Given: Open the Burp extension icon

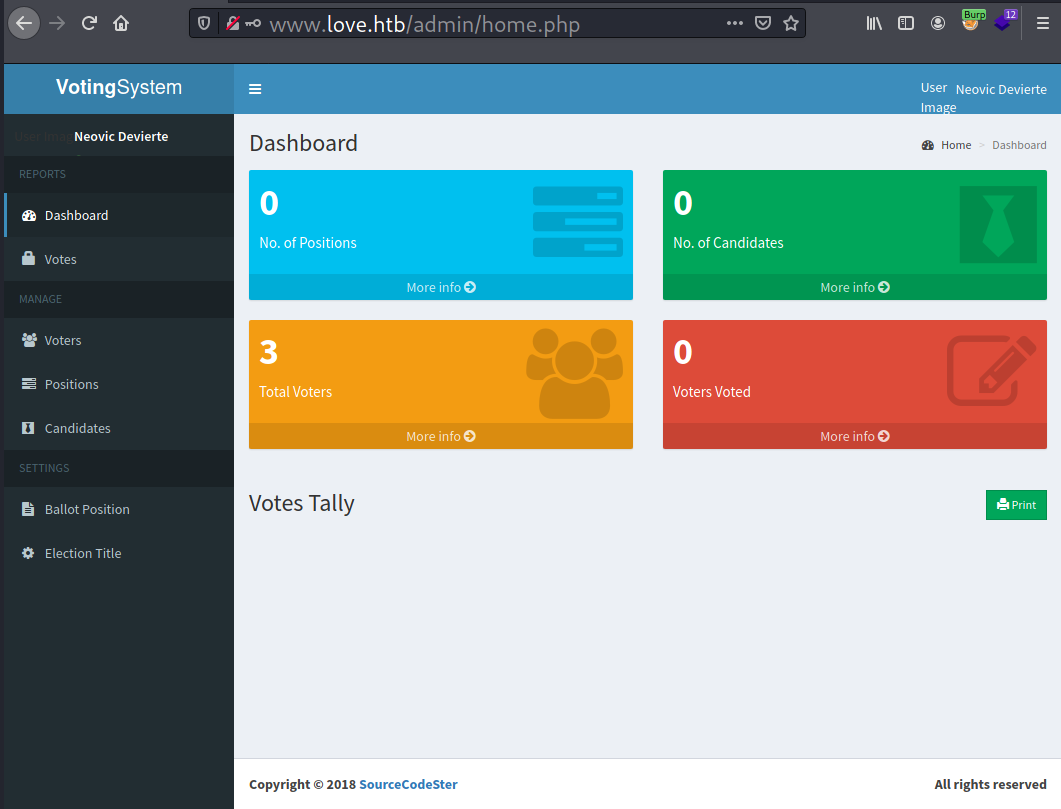Looking at the screenshot, I should 971,22.
